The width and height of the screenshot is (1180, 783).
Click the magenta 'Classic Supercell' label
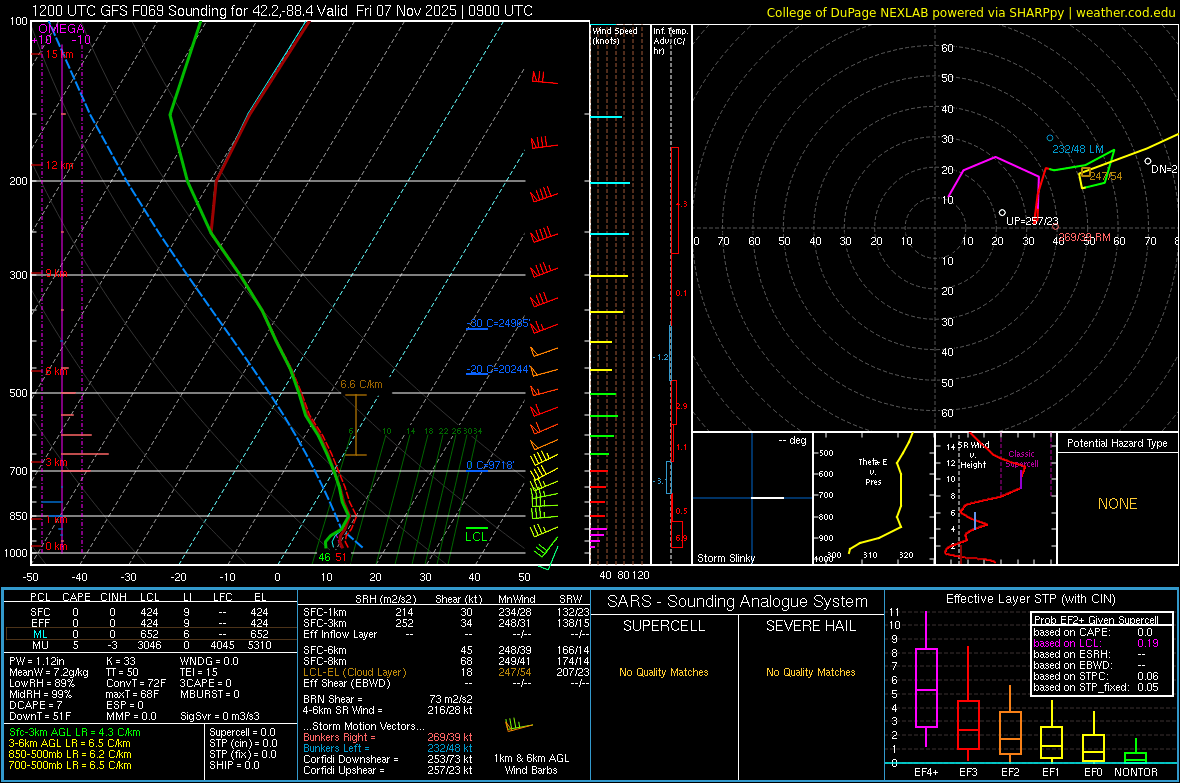[1021, 459]
